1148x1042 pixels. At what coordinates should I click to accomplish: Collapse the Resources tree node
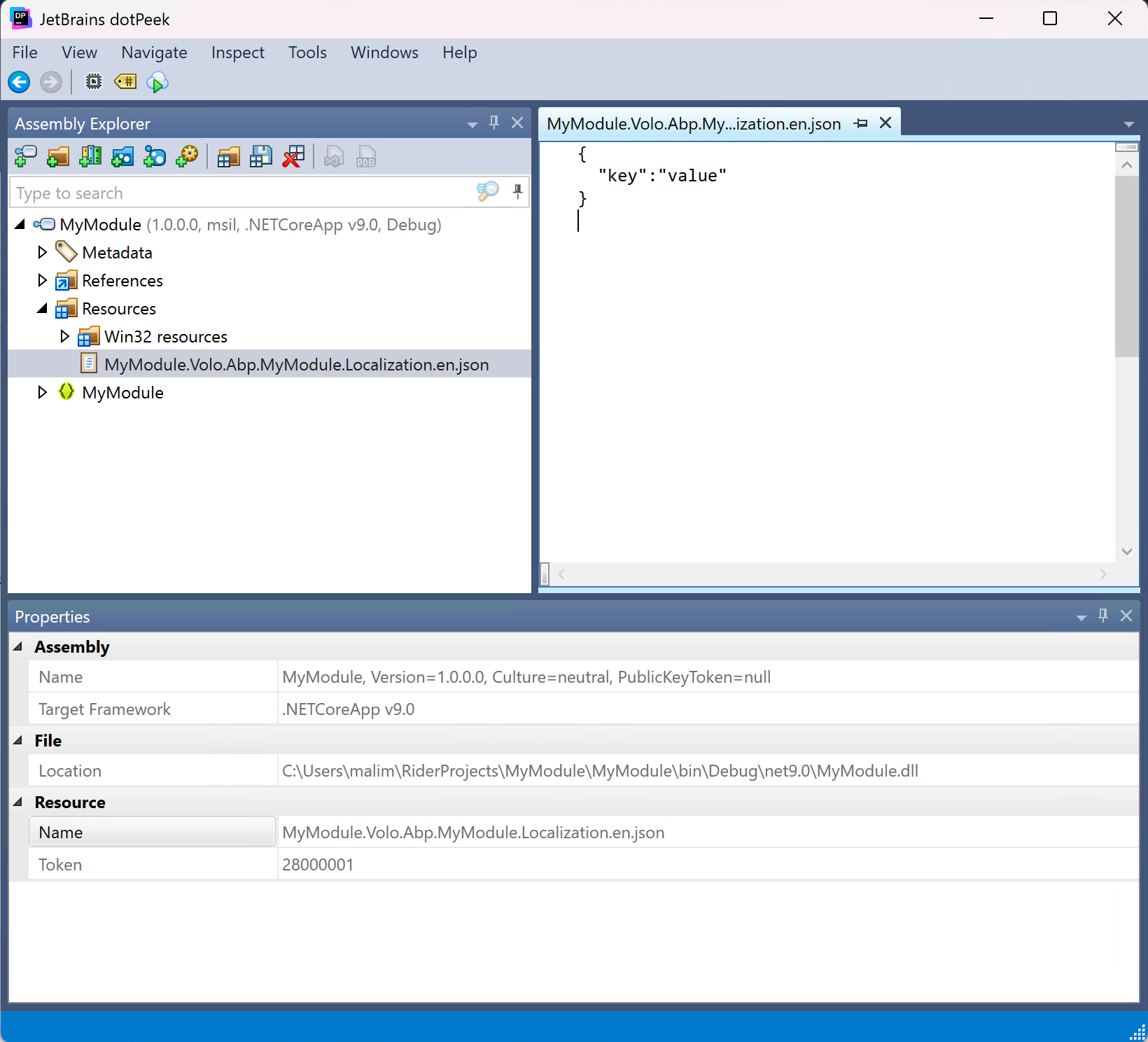point(43,308)
